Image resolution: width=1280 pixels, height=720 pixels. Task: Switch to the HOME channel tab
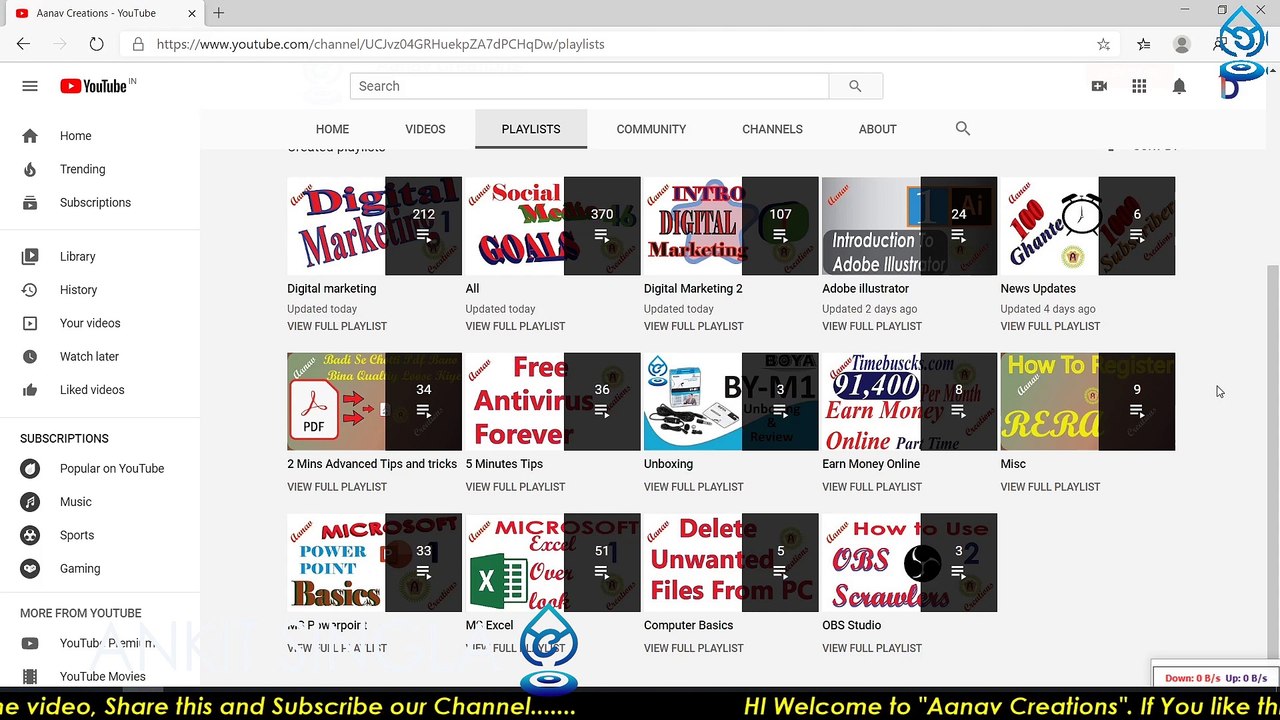pyautogui.click(x=332, y=129)
